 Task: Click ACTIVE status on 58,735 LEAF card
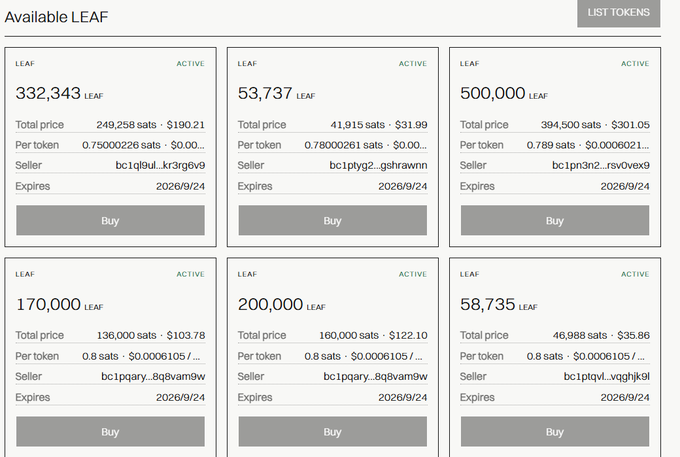click(x=635, y=274)
